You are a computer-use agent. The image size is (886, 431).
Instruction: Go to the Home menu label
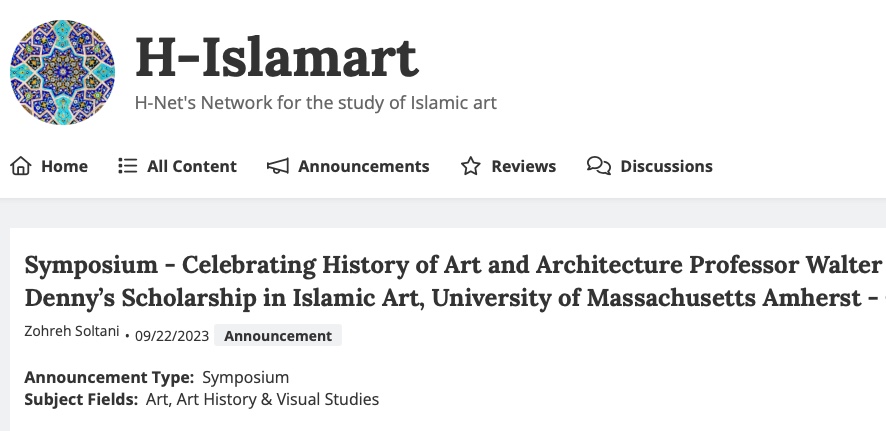(x=64, y=166)
